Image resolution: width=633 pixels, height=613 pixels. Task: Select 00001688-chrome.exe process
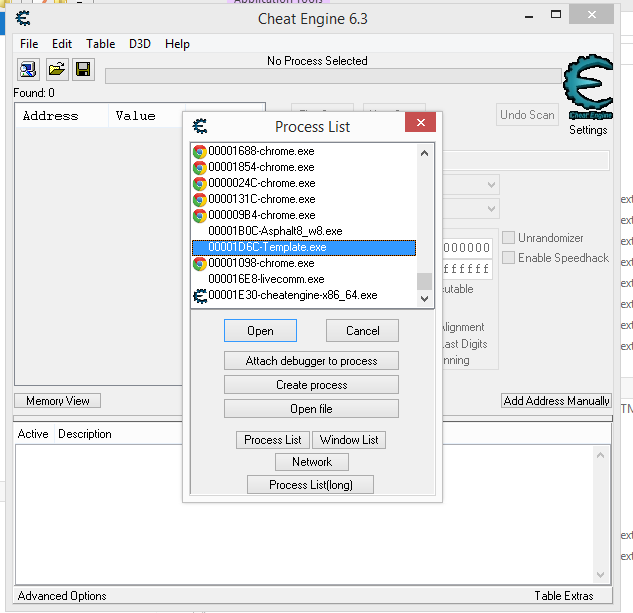304,151
